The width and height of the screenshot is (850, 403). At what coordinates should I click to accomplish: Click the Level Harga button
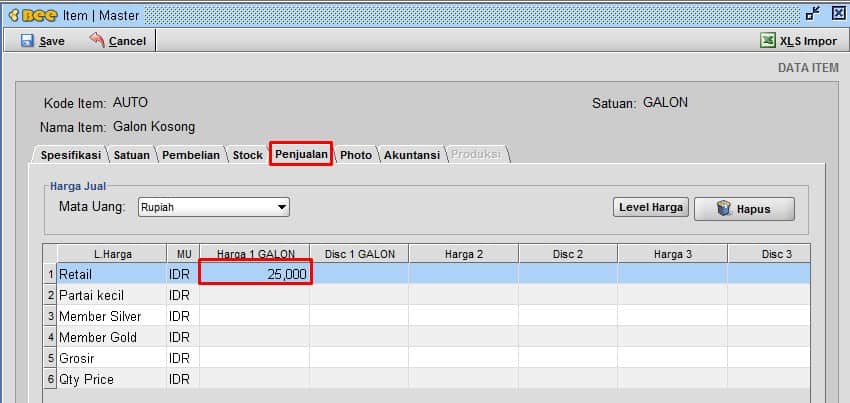(x=651, y=208)
